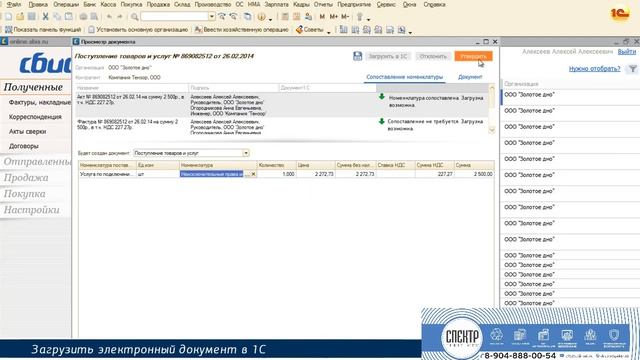Expand Покупка sidebar section
Viewport: 640px width, 360px height.
pos(24,194)
